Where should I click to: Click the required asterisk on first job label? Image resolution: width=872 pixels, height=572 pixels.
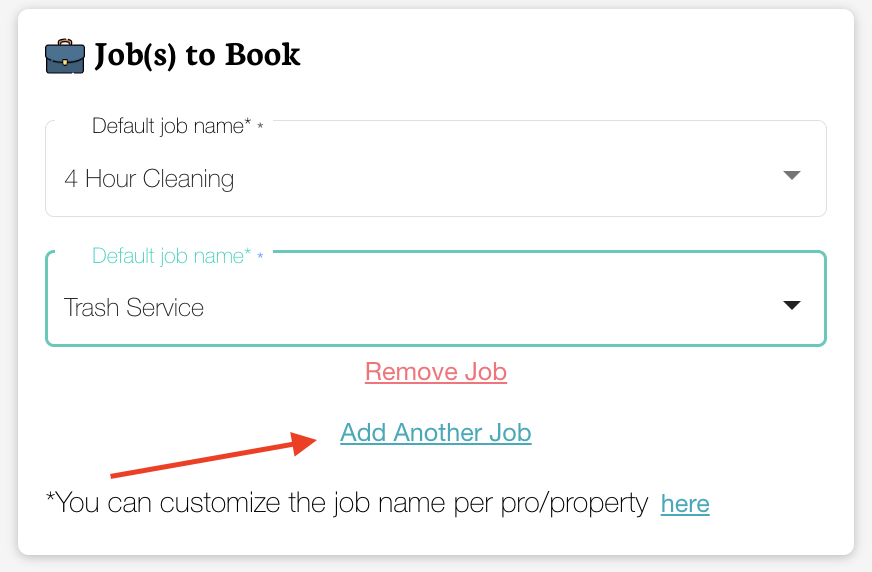(x=260, y=127)
